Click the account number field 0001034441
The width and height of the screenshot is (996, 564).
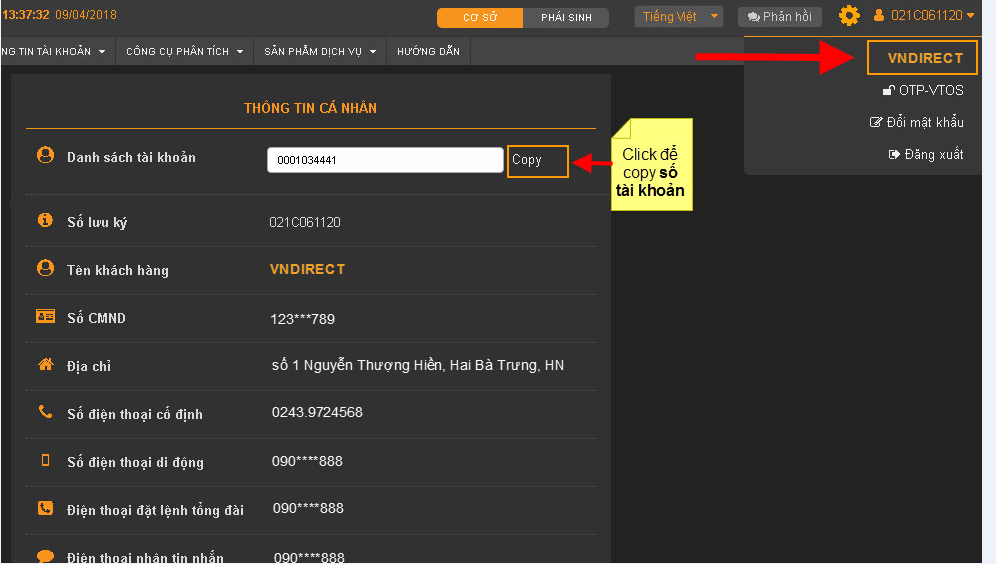pos(385,160)
